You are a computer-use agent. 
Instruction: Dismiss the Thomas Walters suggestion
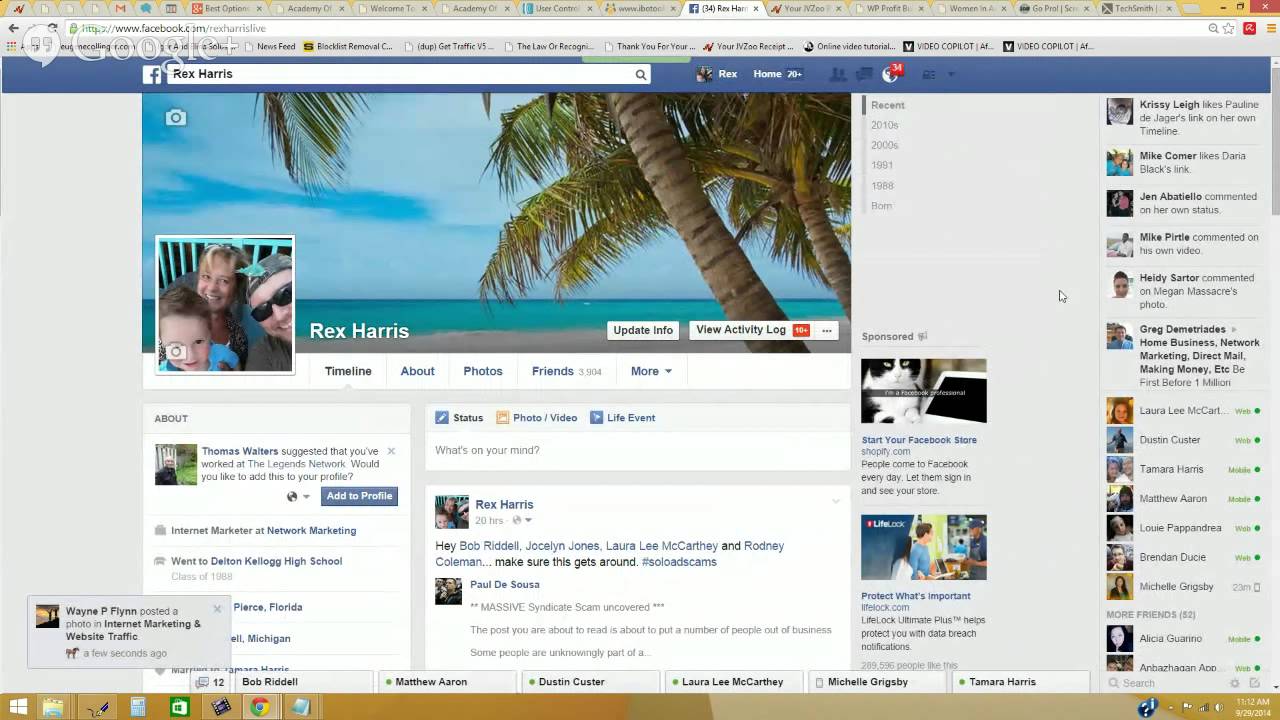[391, 451]
